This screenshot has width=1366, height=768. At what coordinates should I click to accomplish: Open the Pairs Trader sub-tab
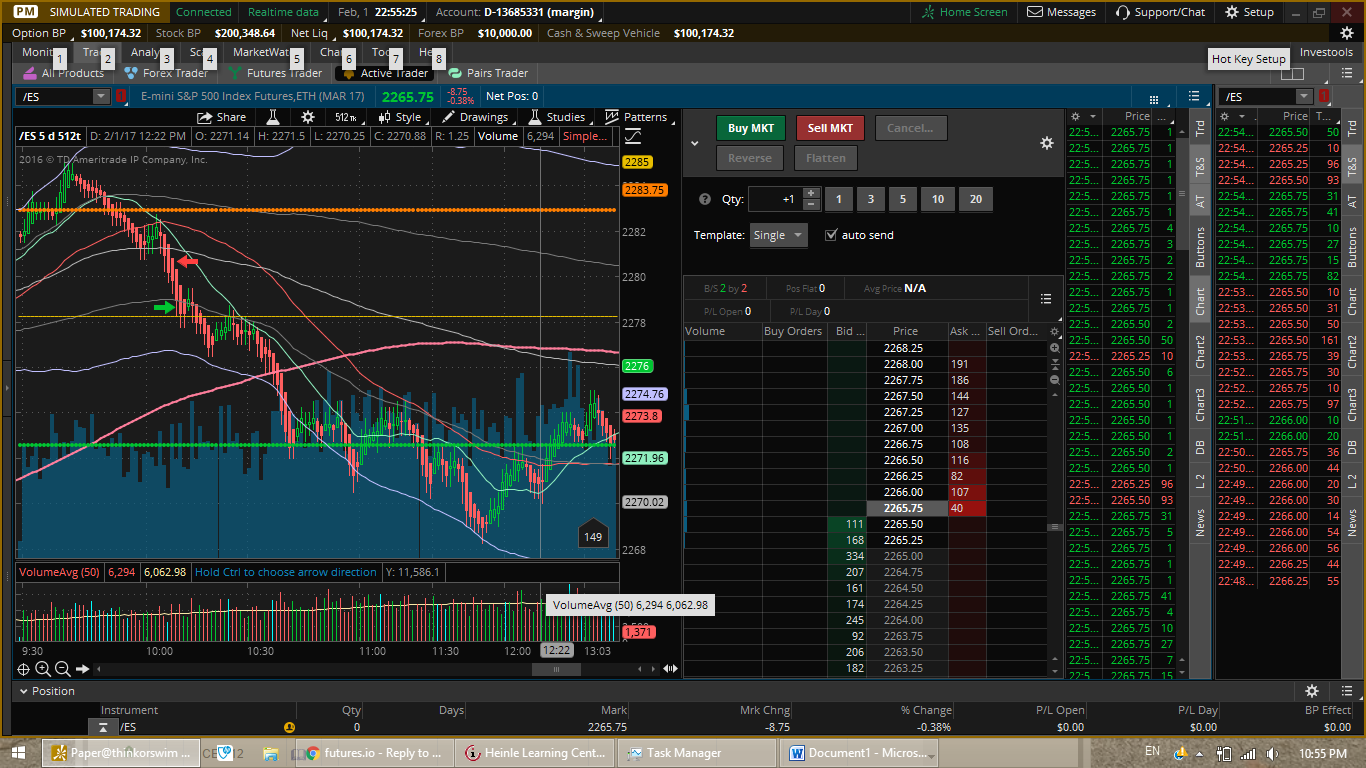click(x=489, y=73)
